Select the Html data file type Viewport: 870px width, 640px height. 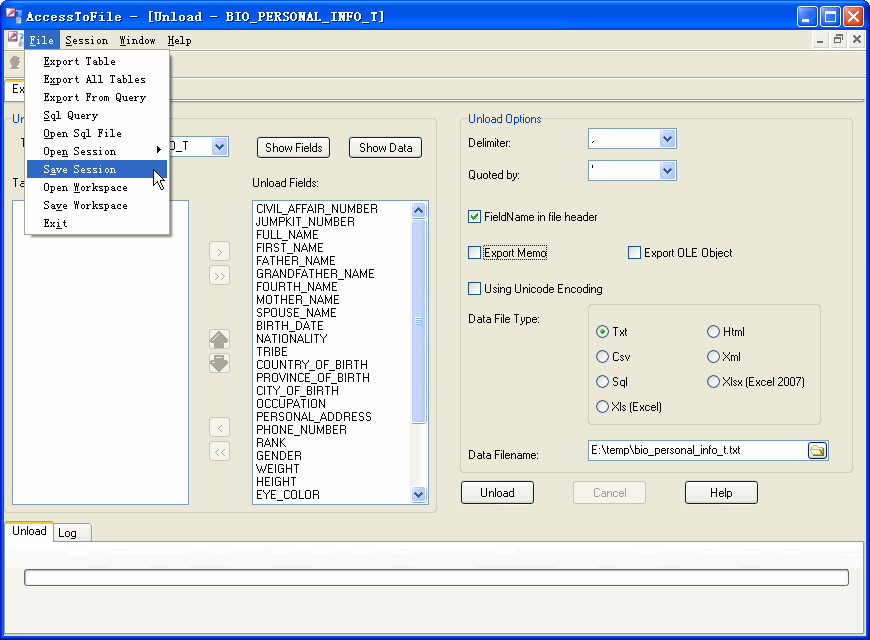click(x=713, y=331)
